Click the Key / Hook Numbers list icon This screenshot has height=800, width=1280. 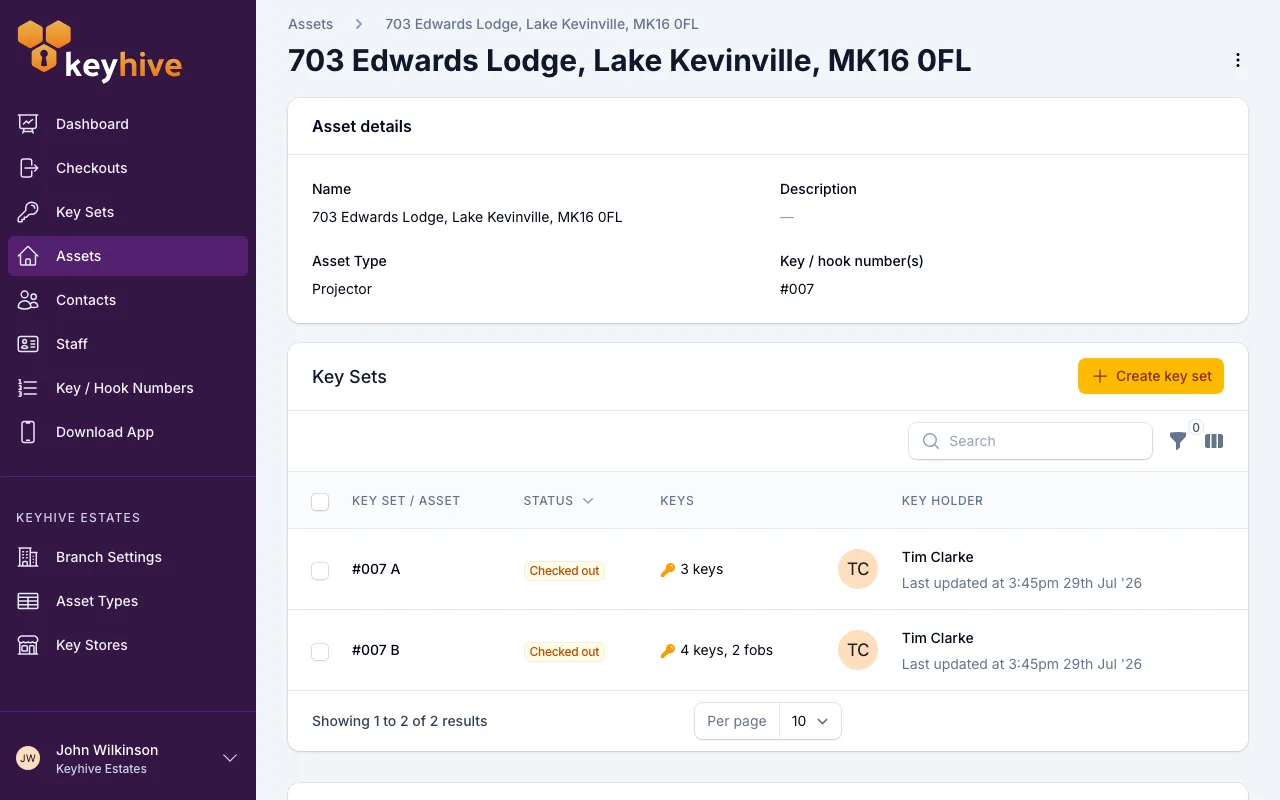28,388
